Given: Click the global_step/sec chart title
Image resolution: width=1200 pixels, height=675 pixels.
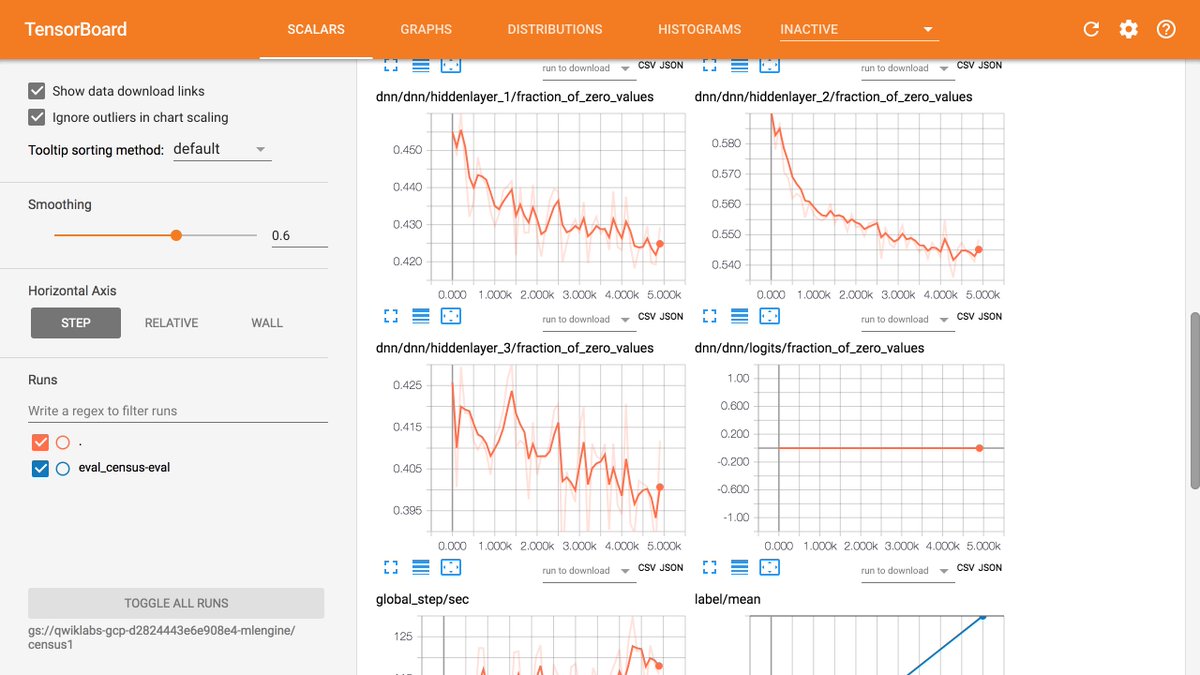Looking at the screenshot, I should tap(422, 599).
